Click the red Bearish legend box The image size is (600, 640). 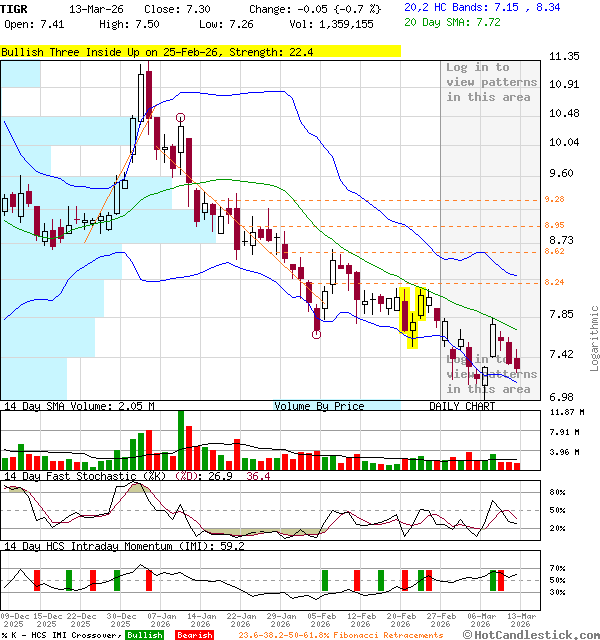point(196,635)
